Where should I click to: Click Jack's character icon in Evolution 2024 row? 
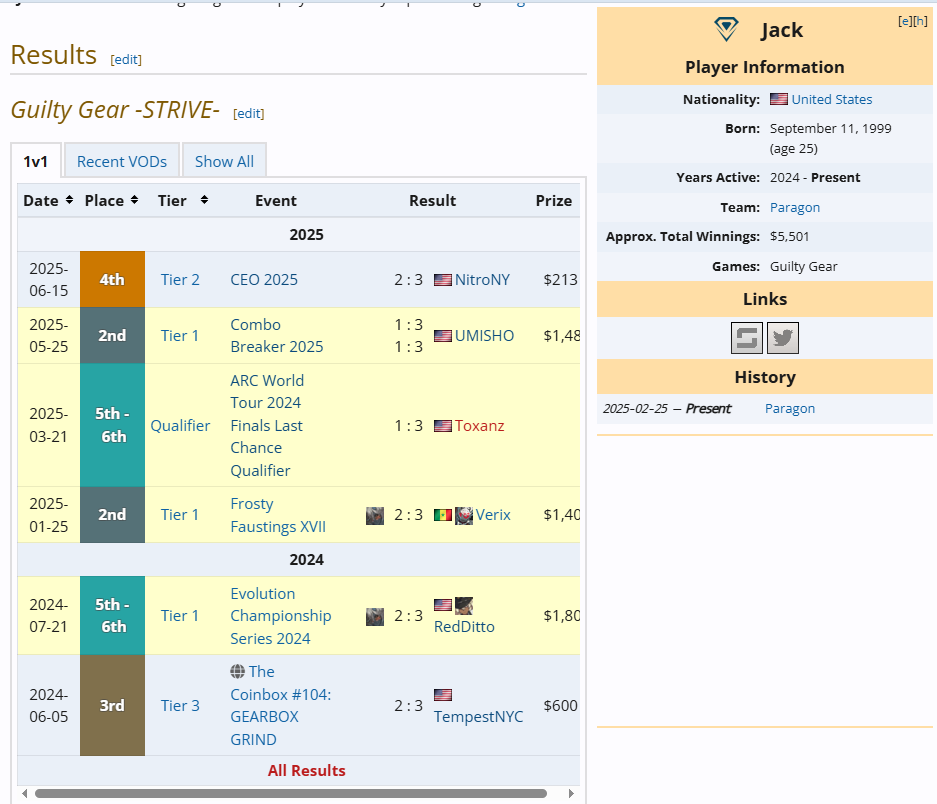coord(375,616)
